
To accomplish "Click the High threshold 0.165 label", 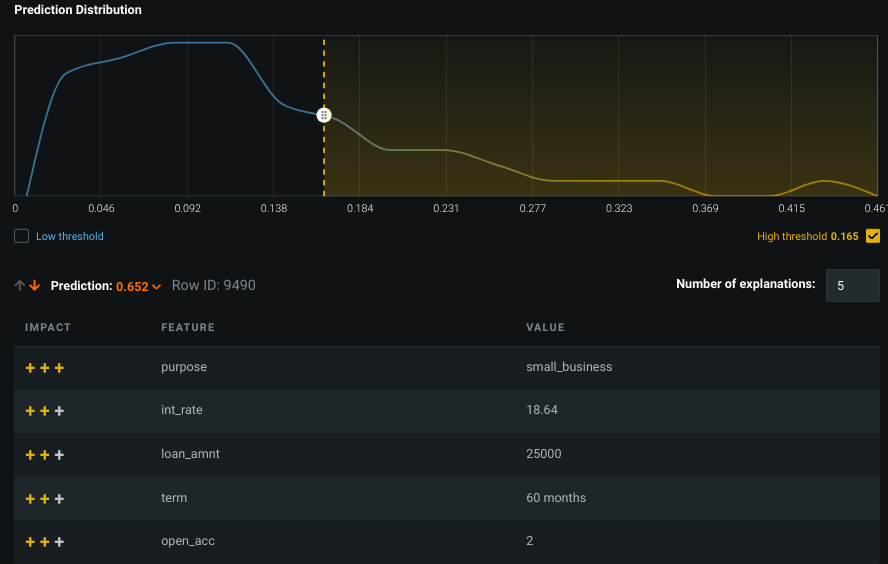I will click(x=808, y=237).
